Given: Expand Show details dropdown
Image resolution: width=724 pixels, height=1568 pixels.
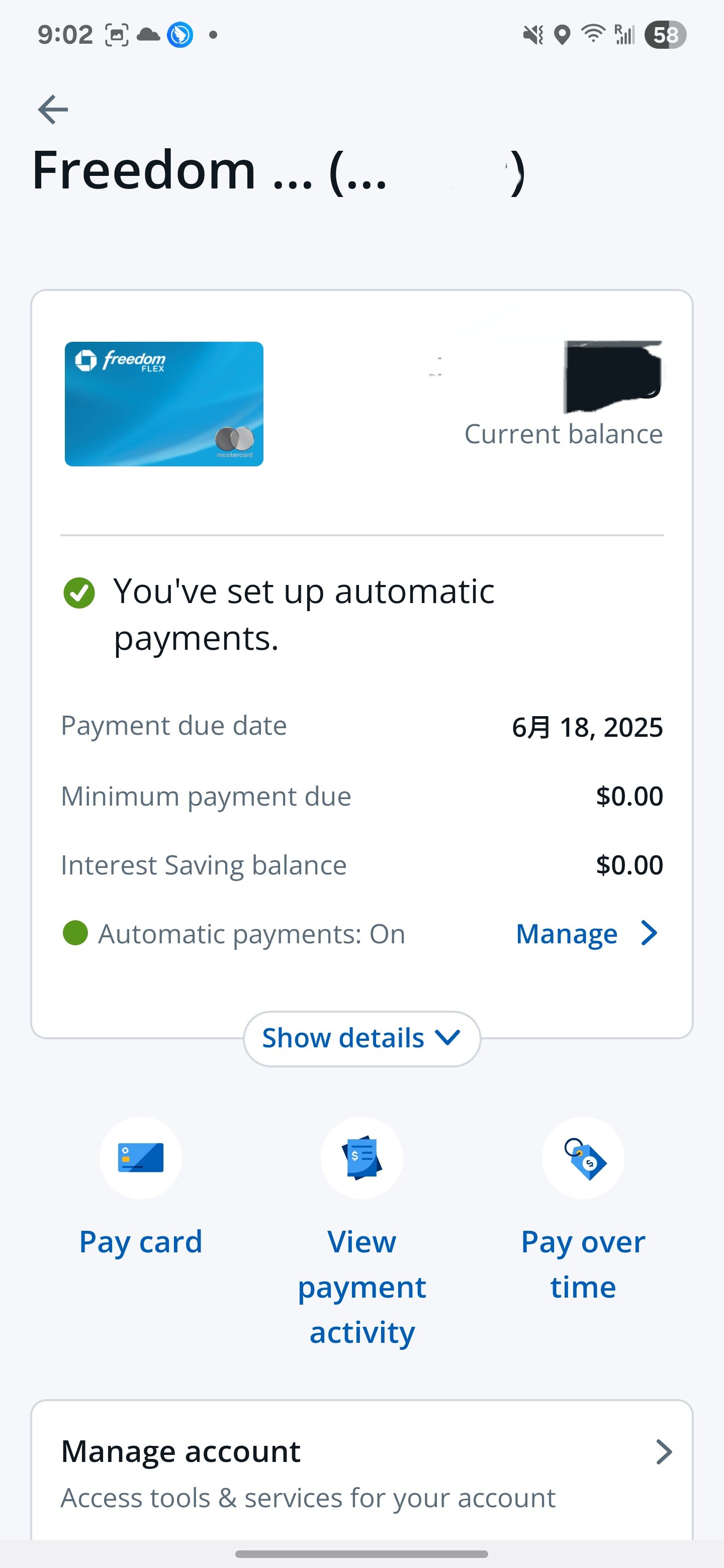Looking at the screenshot, I should (x=361, y=1038).
